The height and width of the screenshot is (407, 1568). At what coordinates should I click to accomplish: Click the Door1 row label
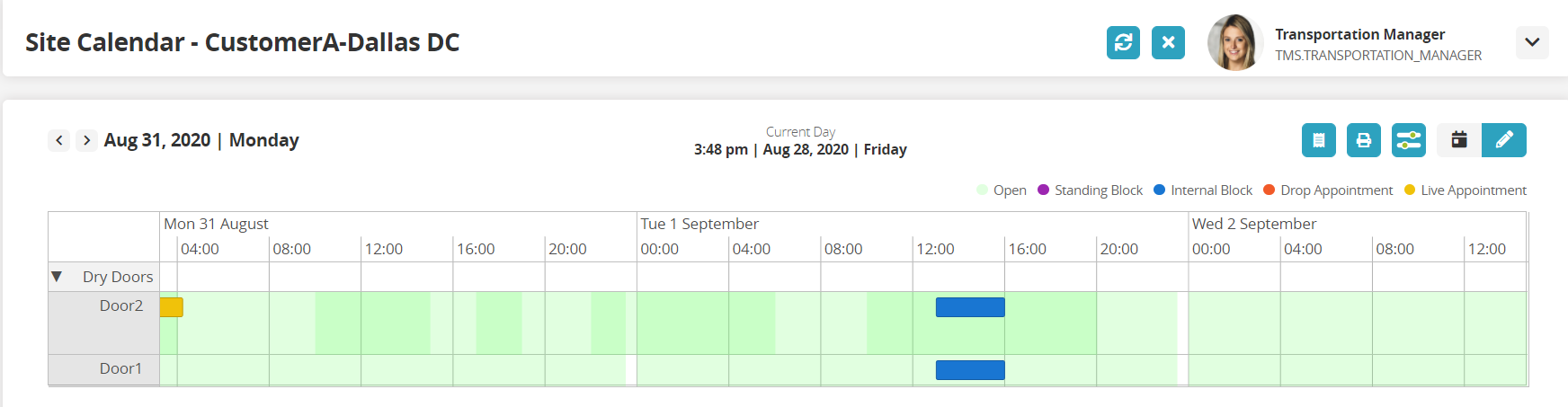pyautogui.click(x=120, y=369)
